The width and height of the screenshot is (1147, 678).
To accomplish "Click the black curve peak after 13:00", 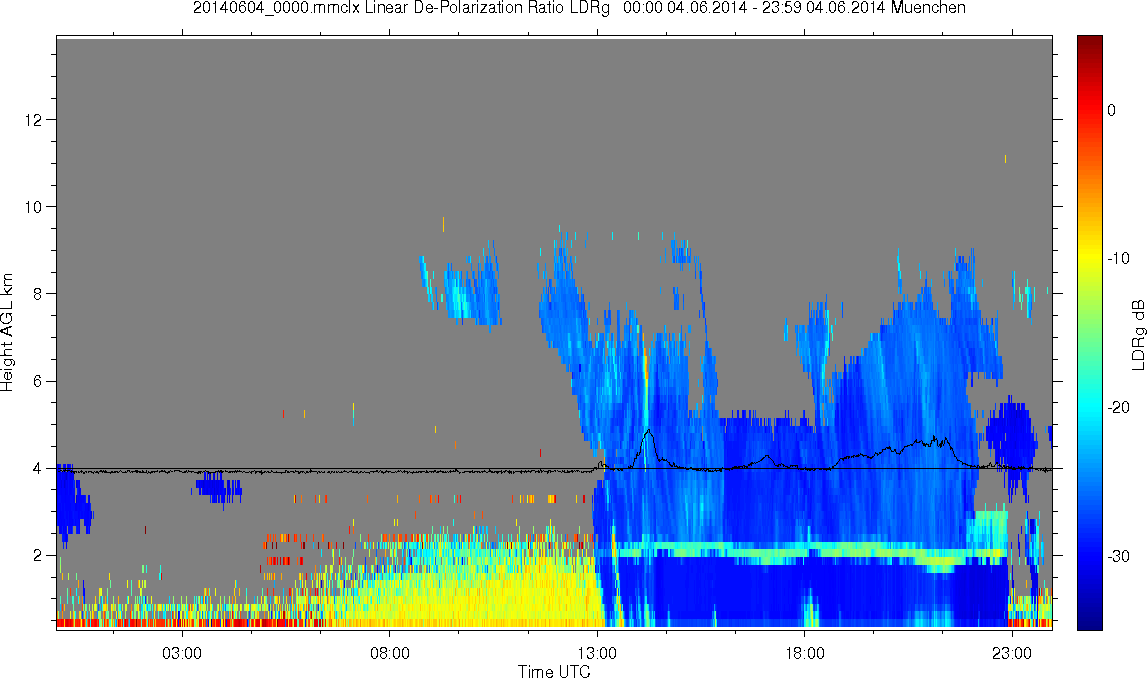I will pyautogui.click(x=647, y=432).
